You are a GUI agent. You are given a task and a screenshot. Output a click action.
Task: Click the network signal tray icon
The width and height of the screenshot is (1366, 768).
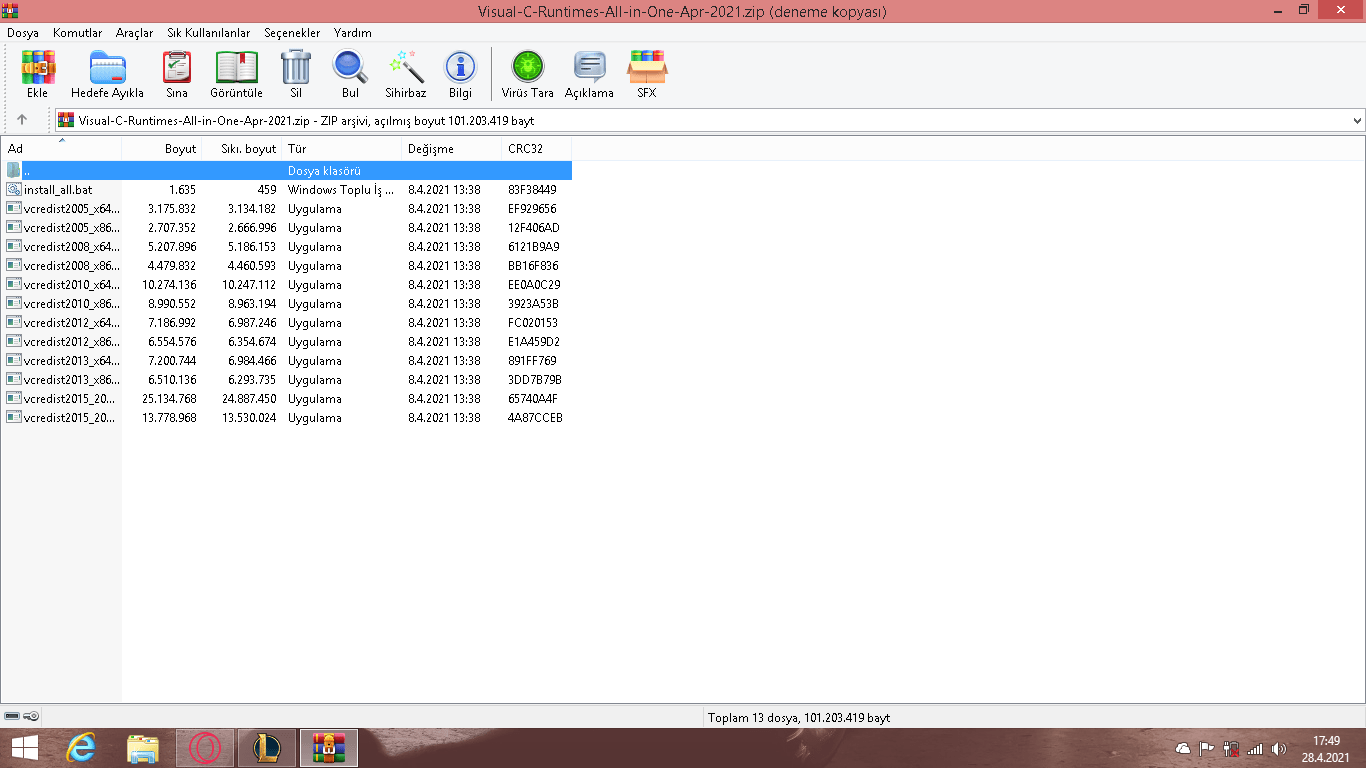(x=1255, y=748)
